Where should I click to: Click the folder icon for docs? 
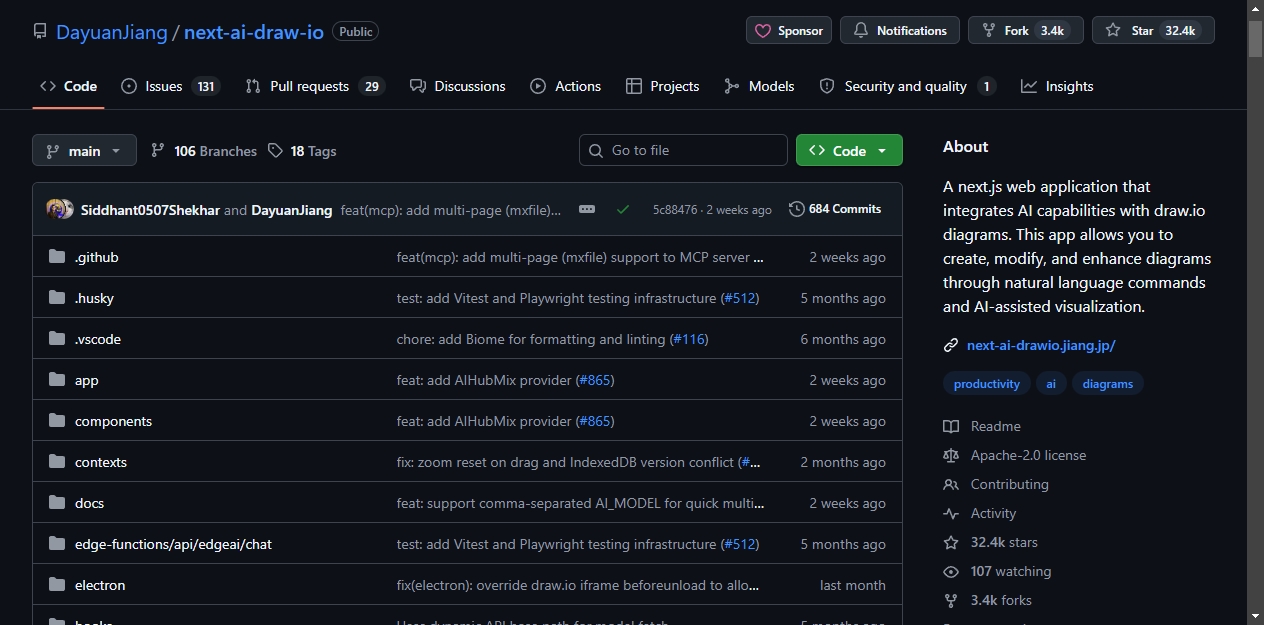57,503
